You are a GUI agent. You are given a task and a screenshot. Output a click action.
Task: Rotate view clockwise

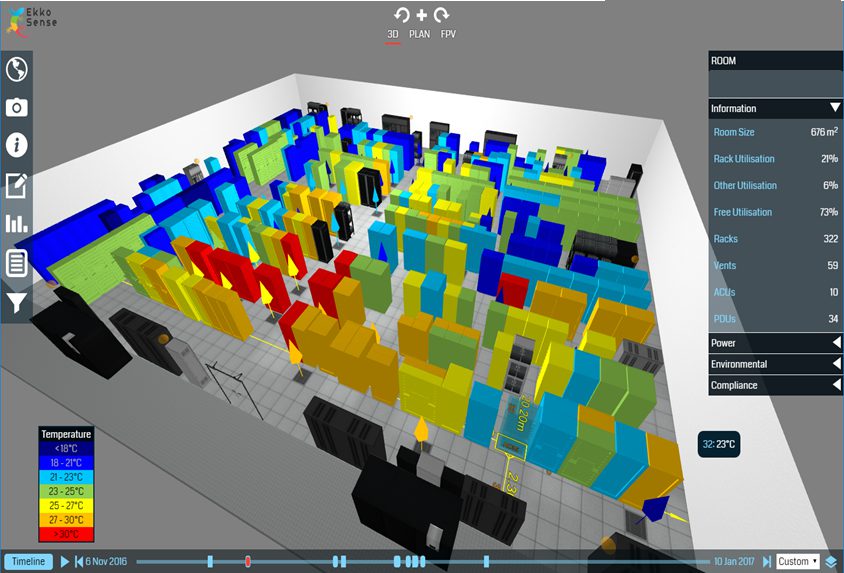(x=441, y=15)
